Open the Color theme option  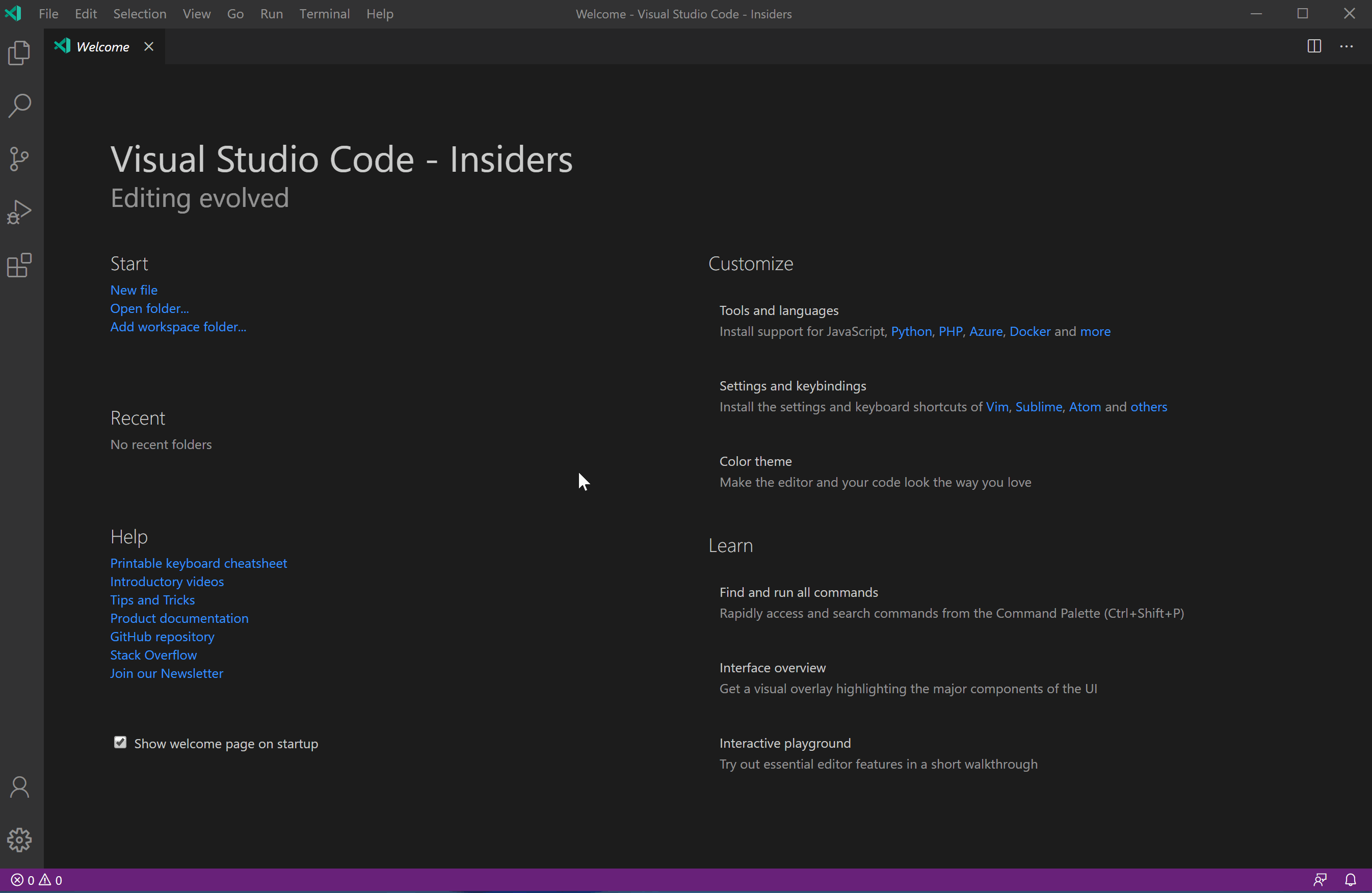[755, 461]
